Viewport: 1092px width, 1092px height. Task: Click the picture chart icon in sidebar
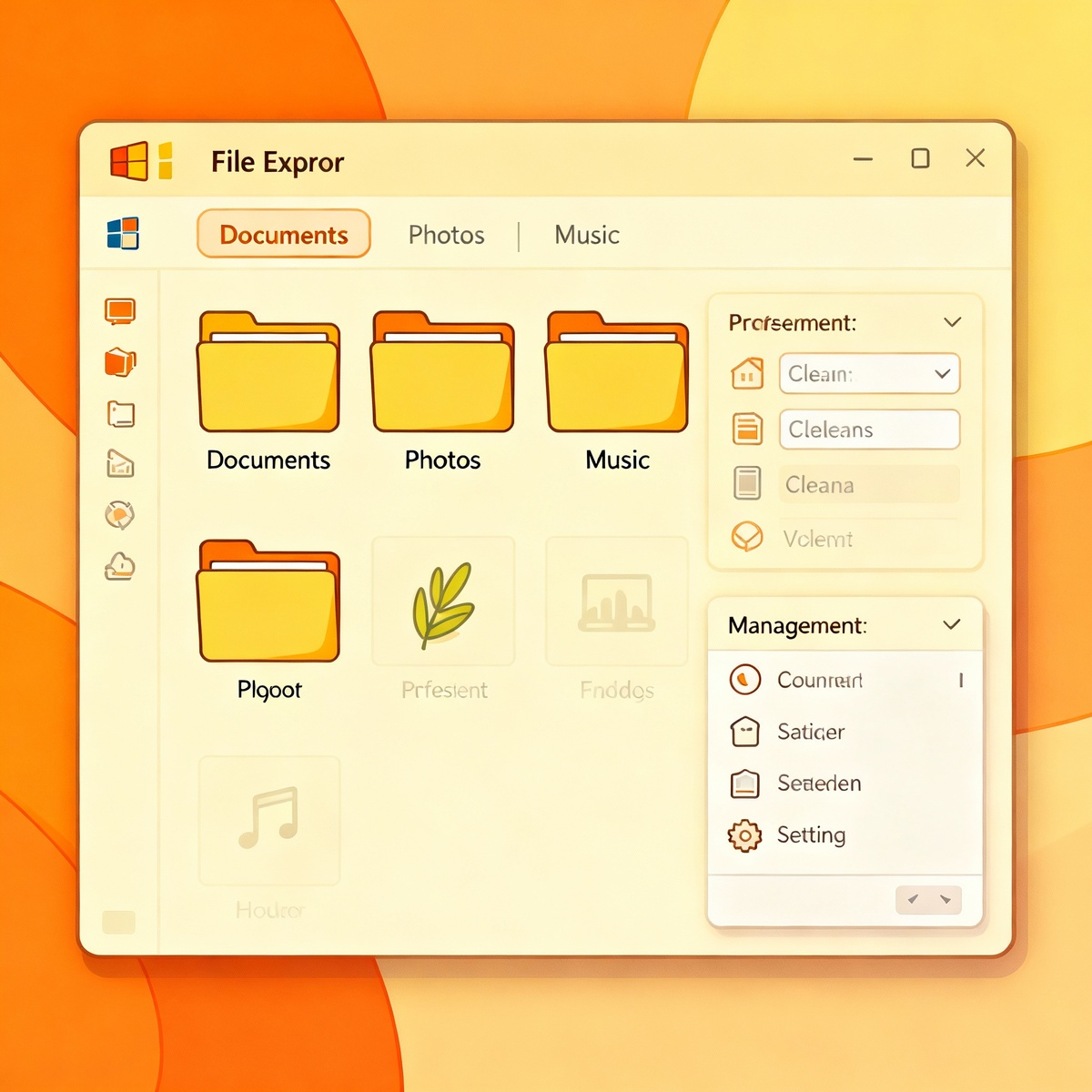(120, 464)
